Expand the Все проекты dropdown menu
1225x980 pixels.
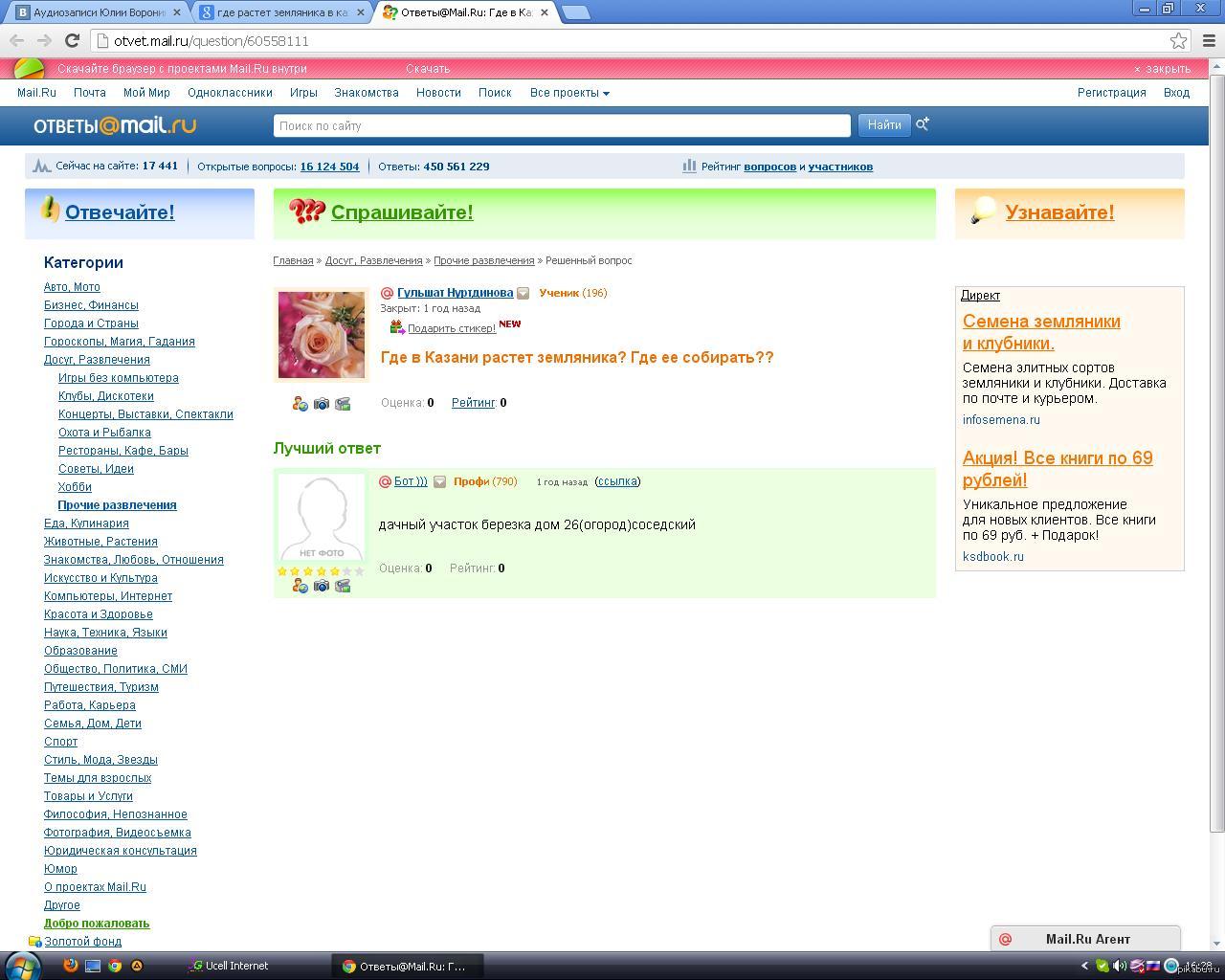tap(569, 93)
